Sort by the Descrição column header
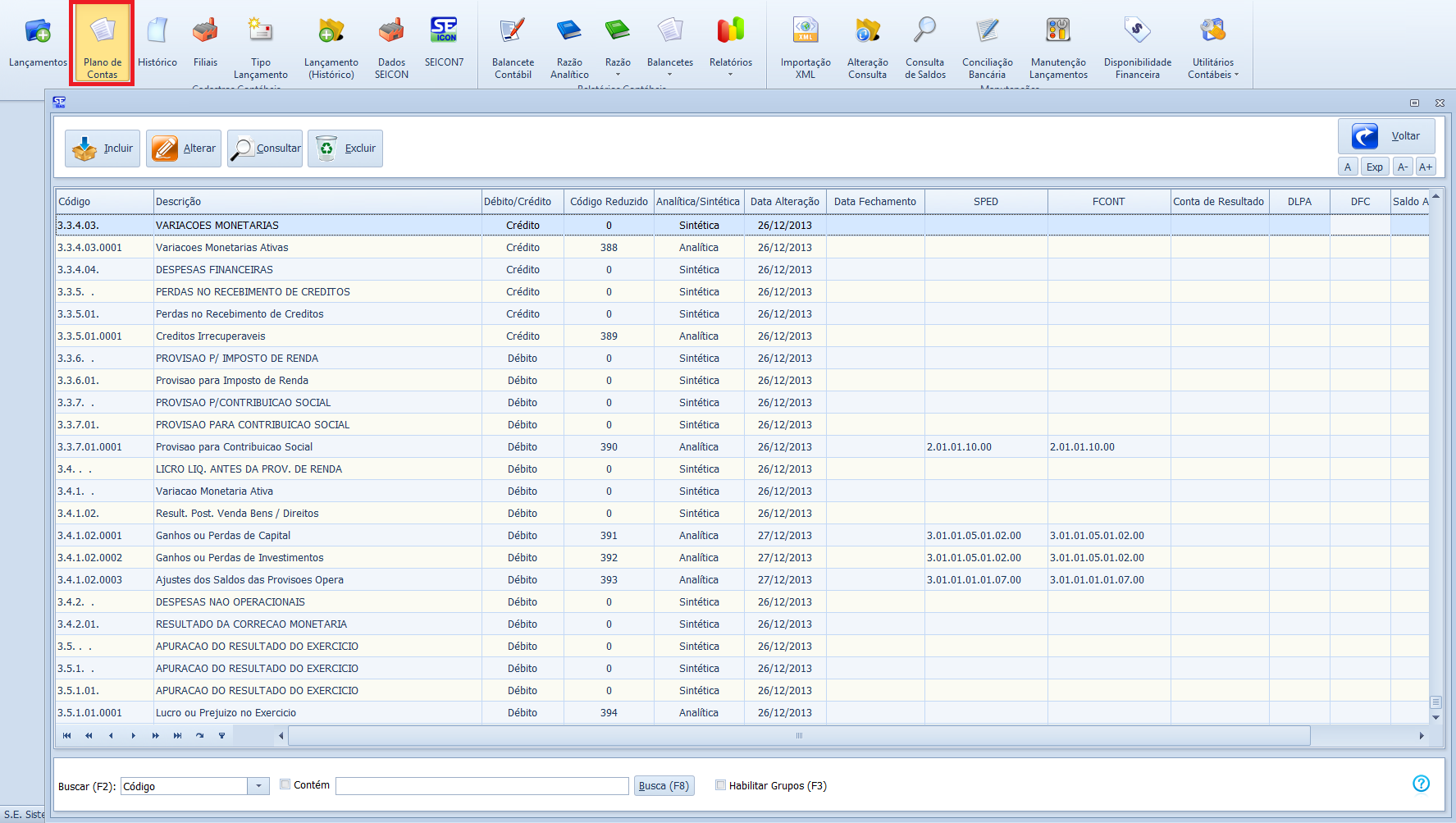Screen dimensions: 1456x823 317,202
